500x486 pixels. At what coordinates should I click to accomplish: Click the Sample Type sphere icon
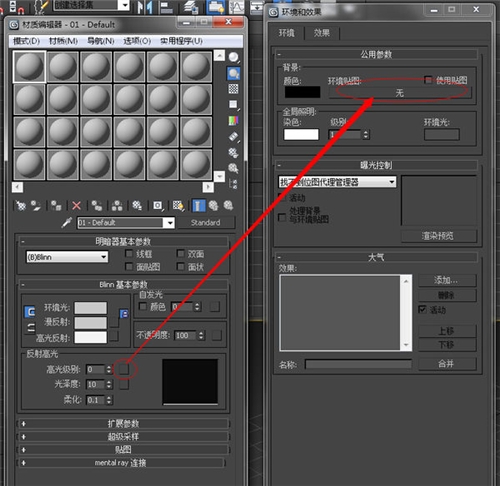pyautogui.click(x=234, y=57)
